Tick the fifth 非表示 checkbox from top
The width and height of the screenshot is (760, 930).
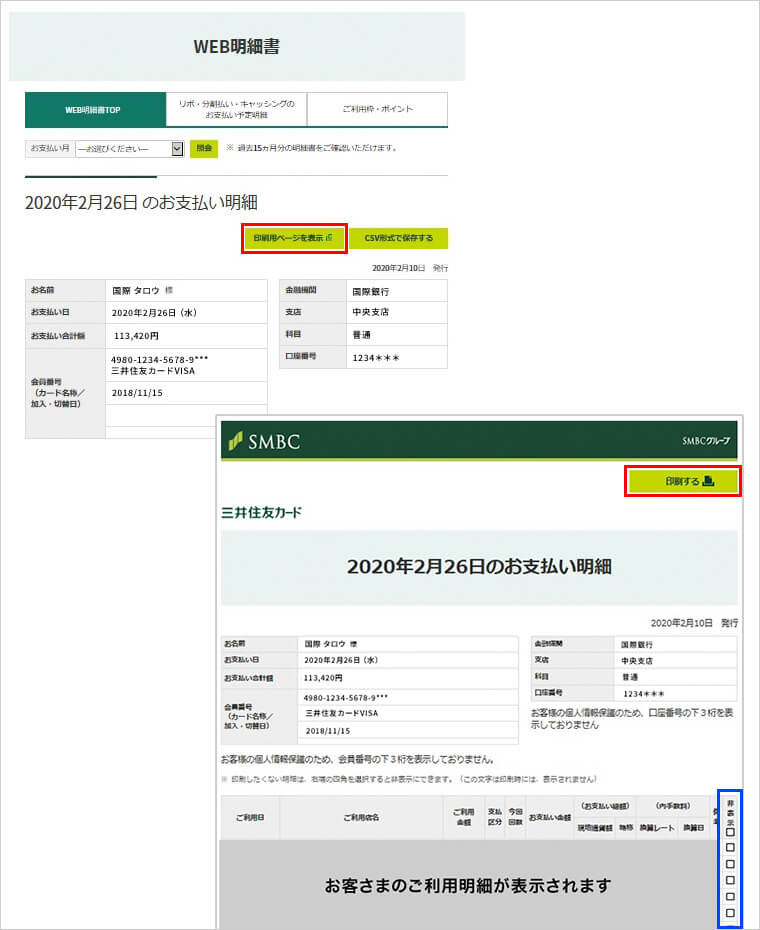[730, 897]
